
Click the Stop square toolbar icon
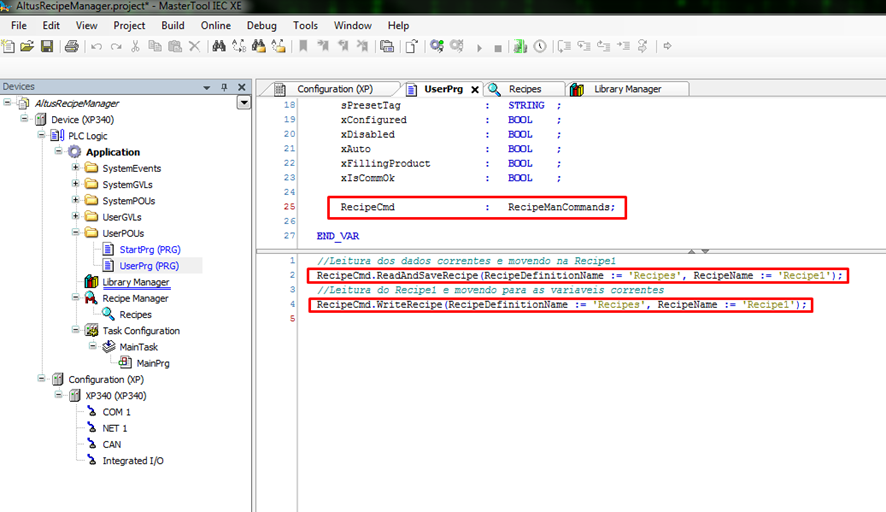pyautogui.click(x=498, y=47)
